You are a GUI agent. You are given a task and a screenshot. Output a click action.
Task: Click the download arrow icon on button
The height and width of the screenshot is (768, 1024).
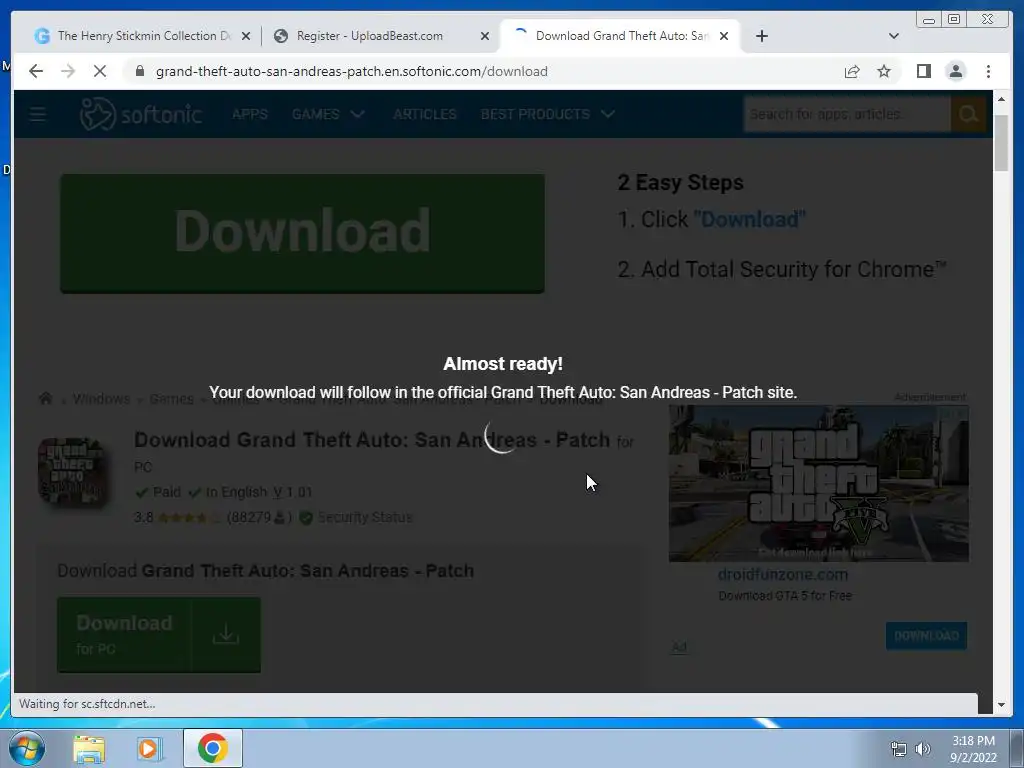226,634
